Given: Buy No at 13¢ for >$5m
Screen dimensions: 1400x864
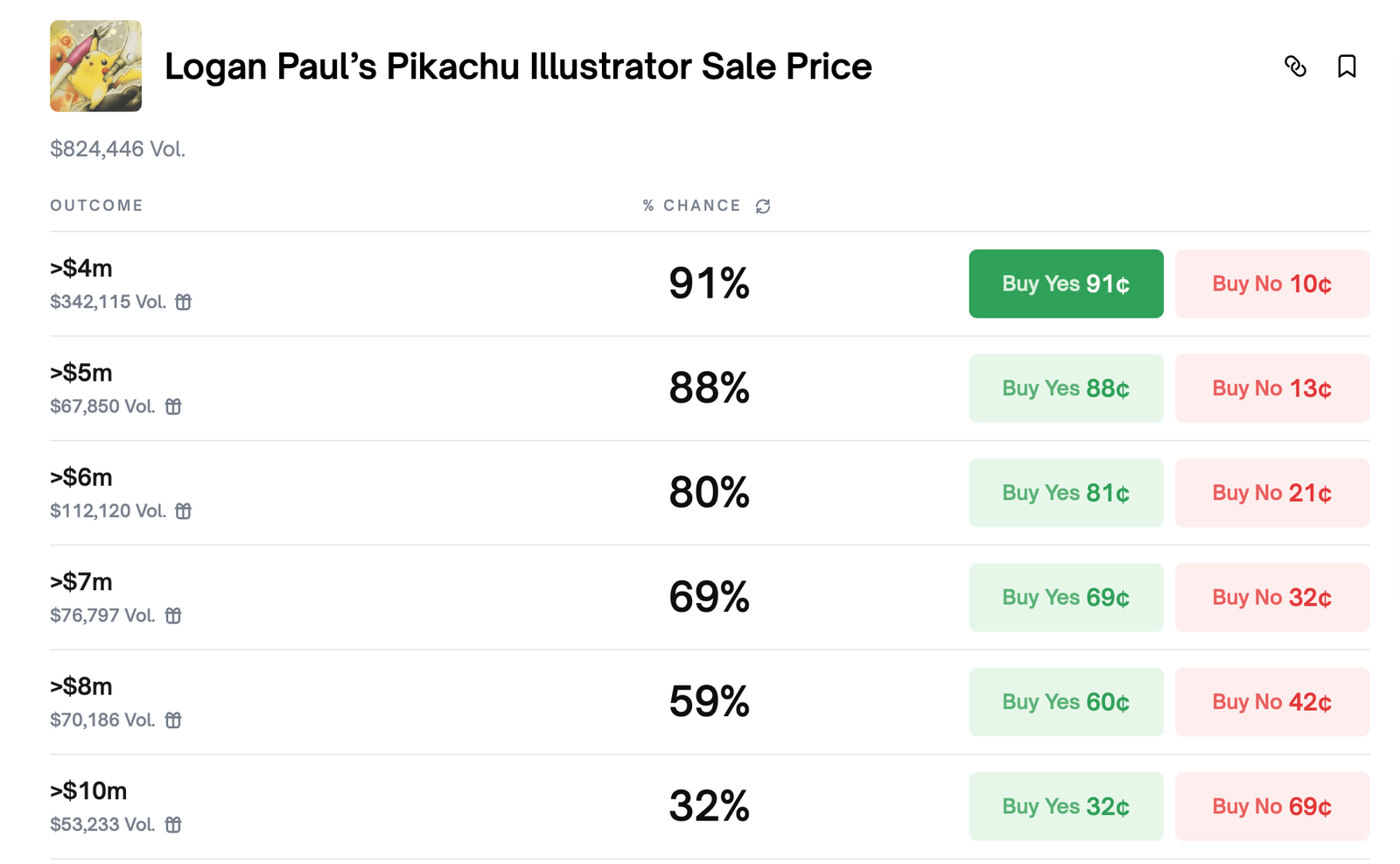Looking at the screenshot, I should click(x=1271, y=388).
